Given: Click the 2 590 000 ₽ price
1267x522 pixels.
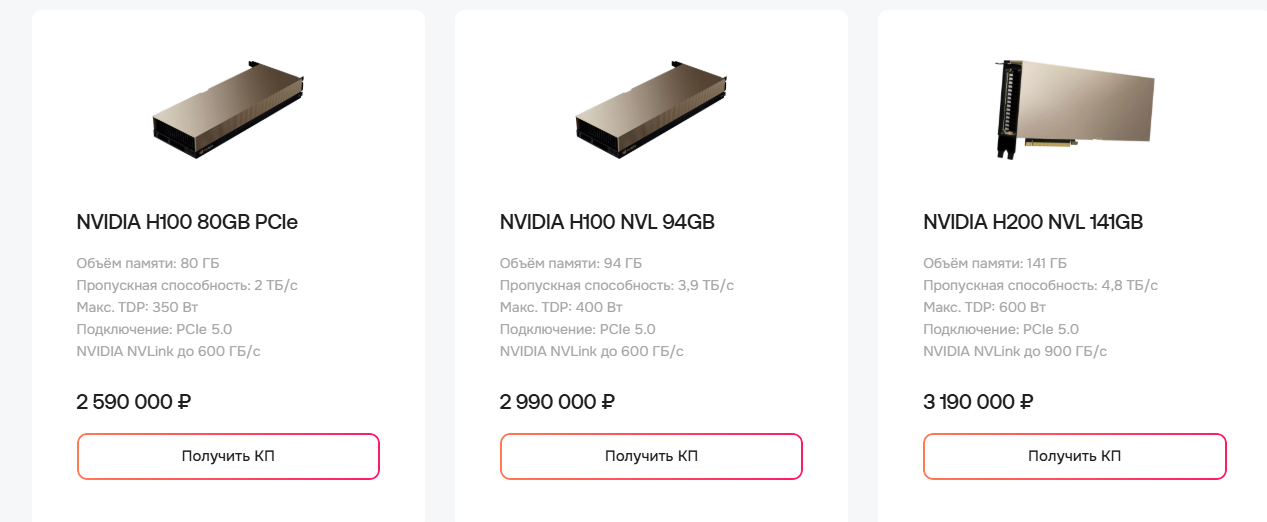Looking at the screenshot, I should point(134,402).
